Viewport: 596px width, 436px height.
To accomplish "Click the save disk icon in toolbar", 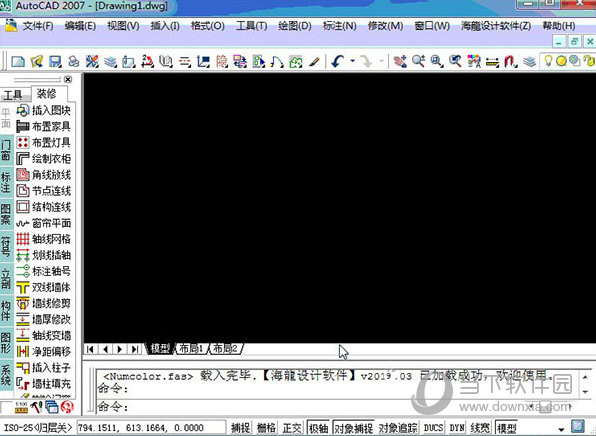I will tap(55, 61).
